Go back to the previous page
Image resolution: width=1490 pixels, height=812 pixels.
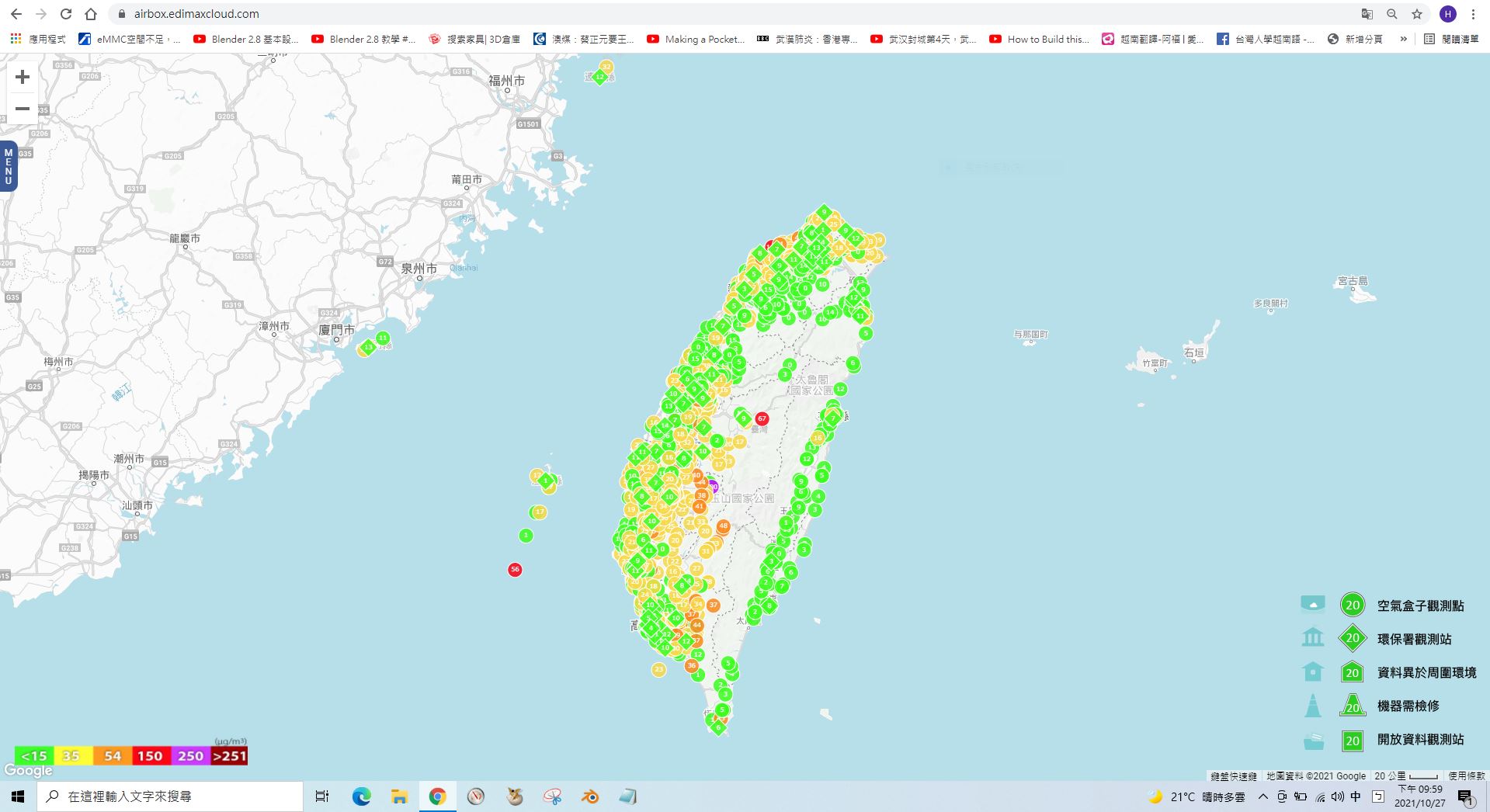tap(16, 14)
